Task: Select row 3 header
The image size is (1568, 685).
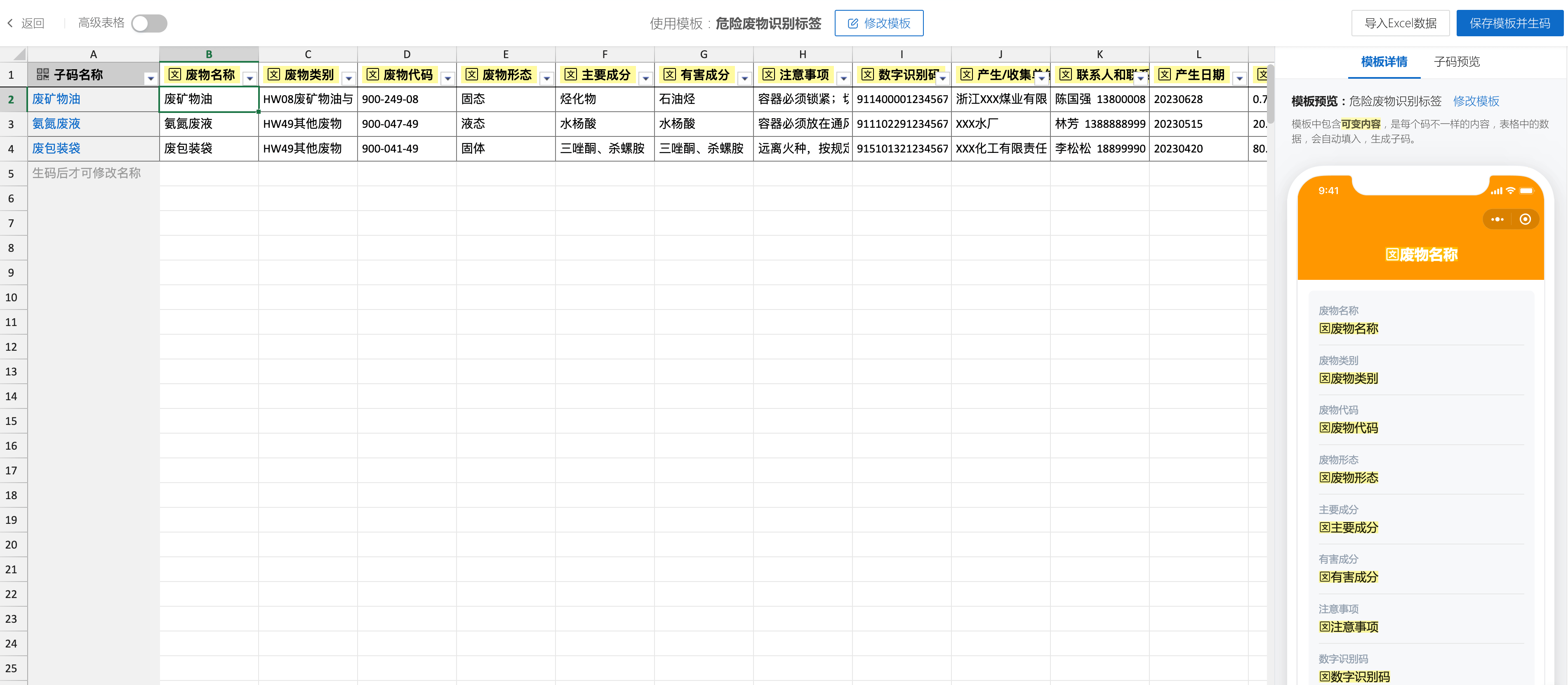Action: click(x=13, y=124)
